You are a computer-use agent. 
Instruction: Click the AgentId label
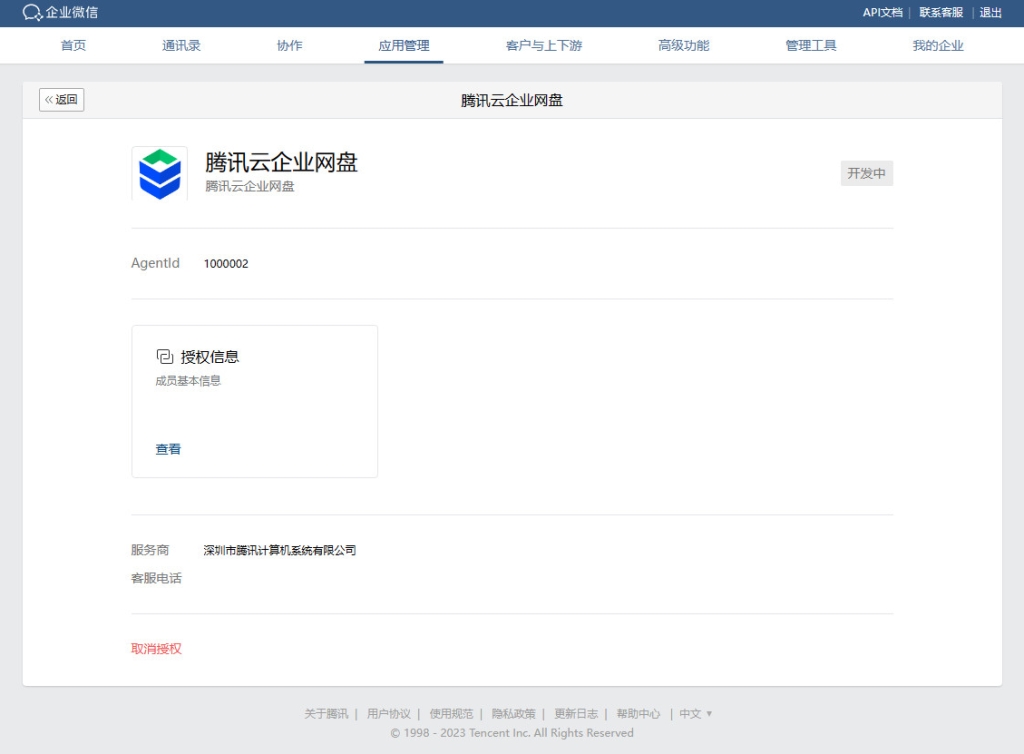pos(155,263)
